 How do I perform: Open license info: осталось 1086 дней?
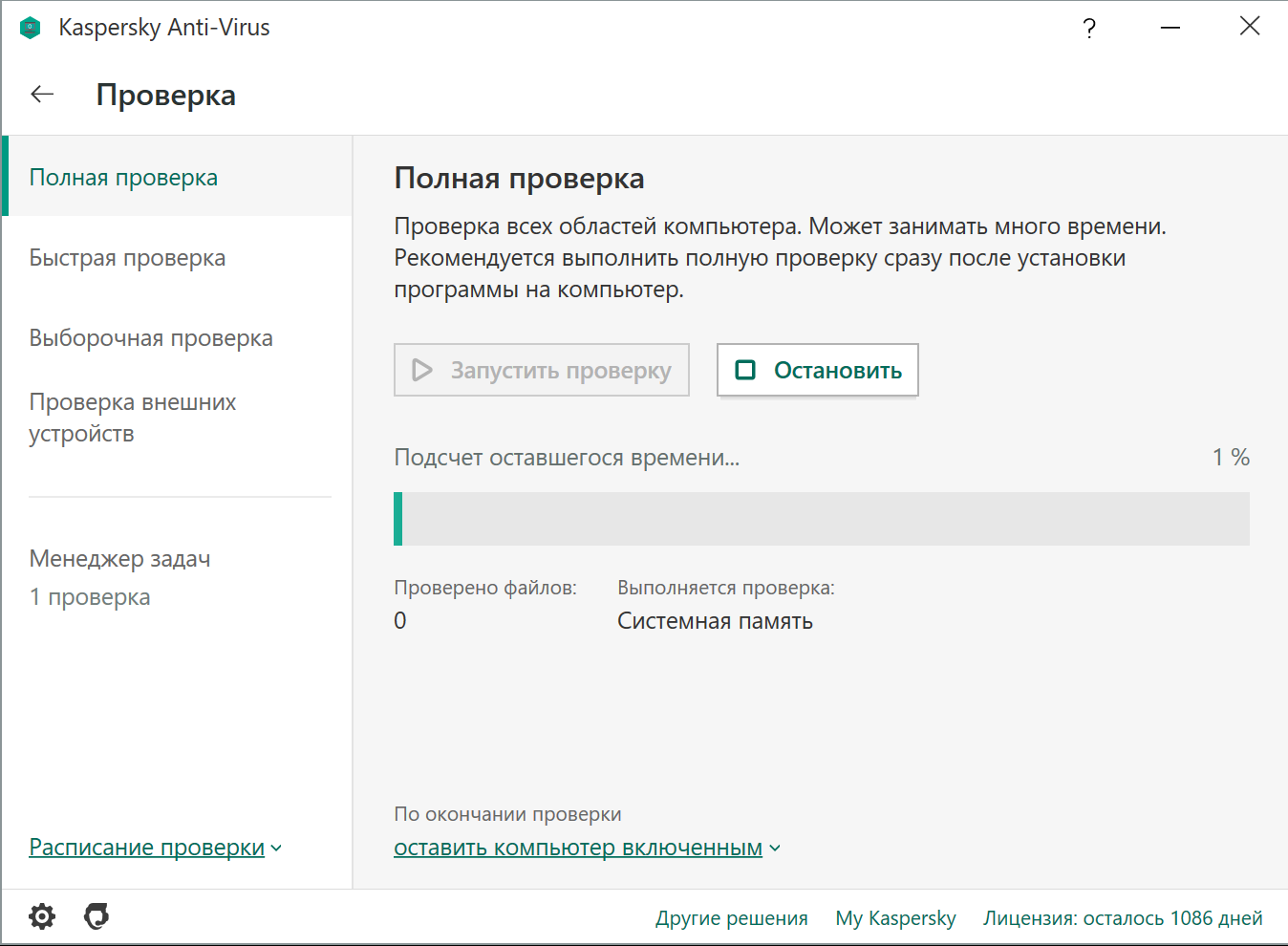coord(1123,918)
